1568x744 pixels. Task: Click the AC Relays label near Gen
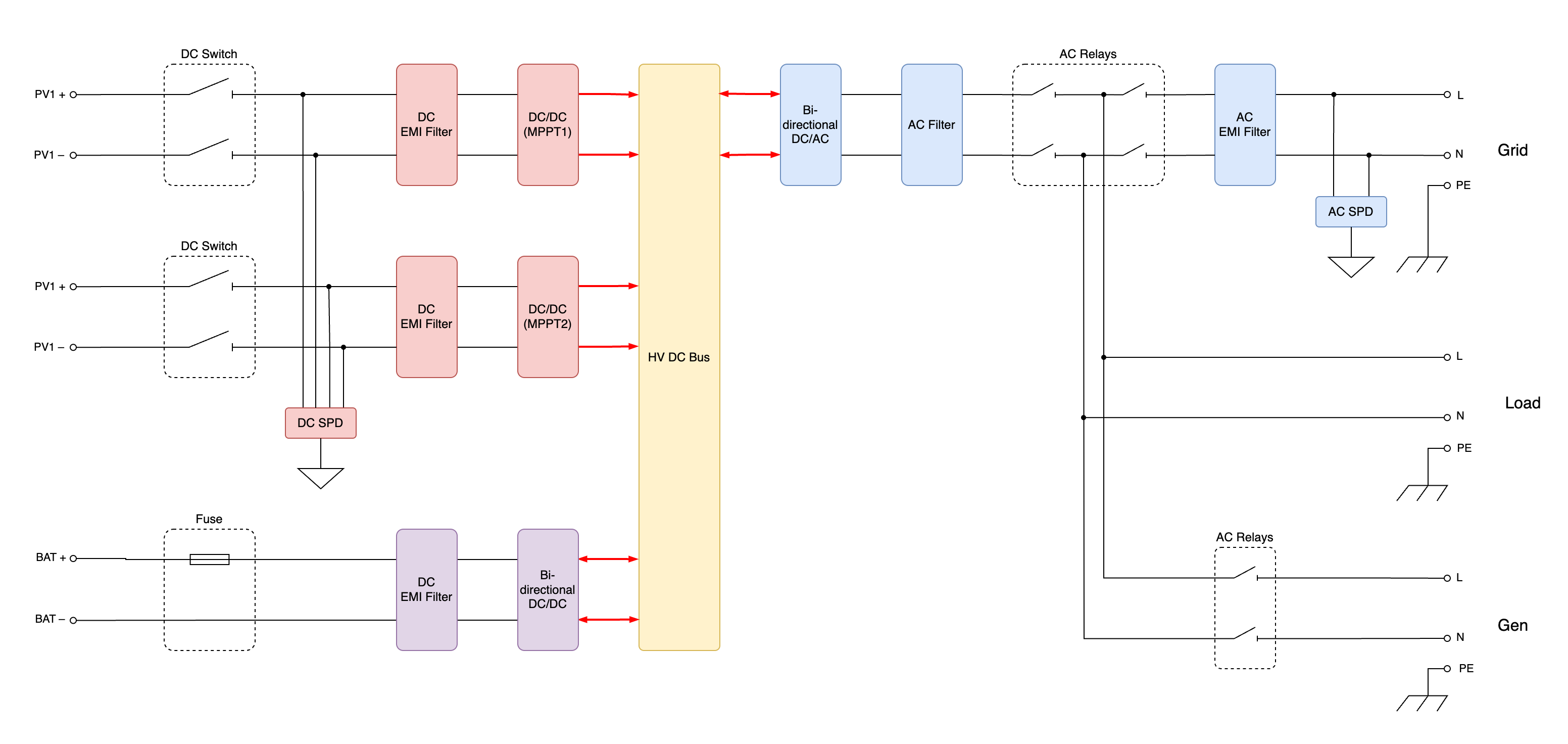[x=1244, y=537]
